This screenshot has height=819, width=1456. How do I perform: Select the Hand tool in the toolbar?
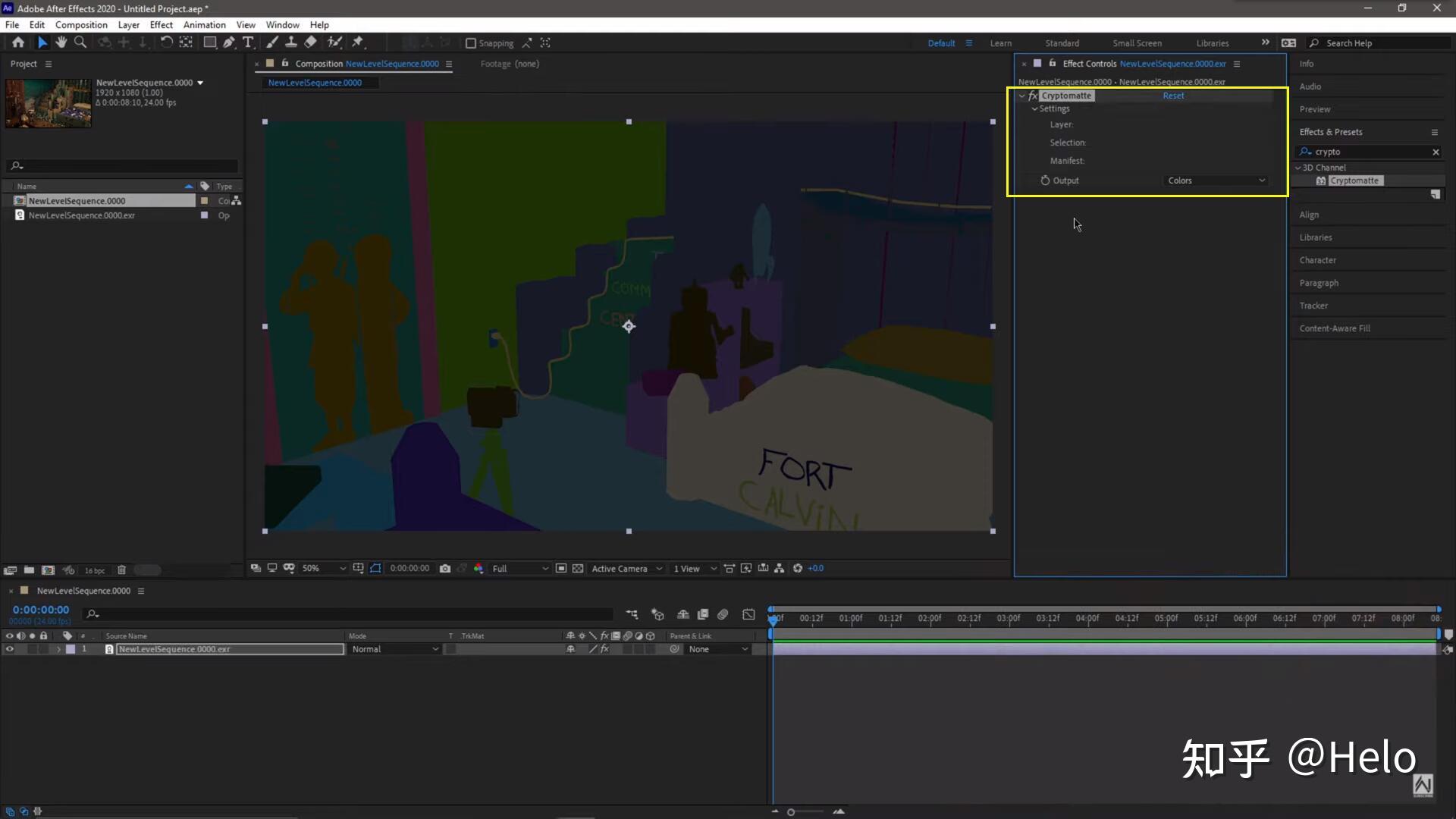62,43
